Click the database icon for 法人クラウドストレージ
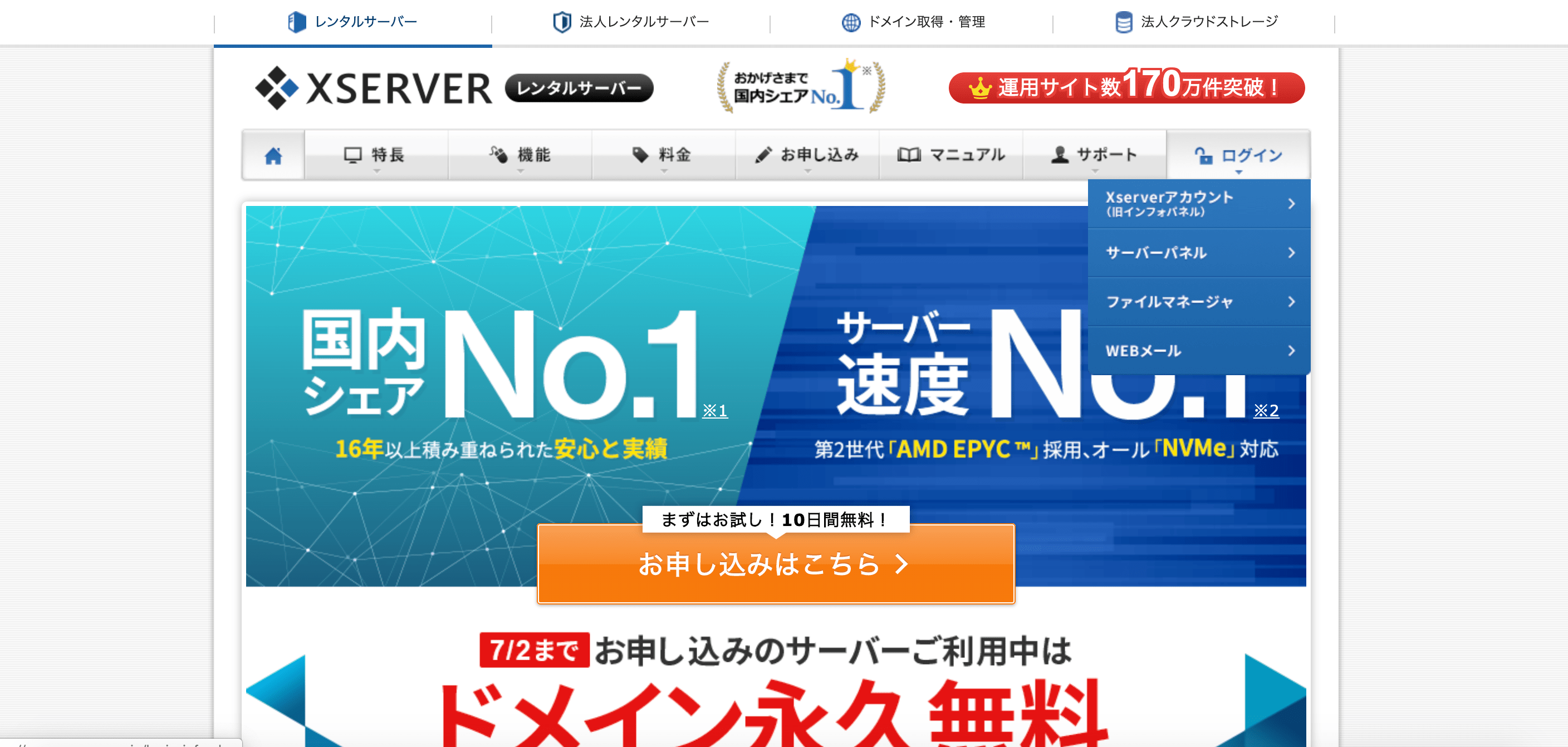Screen dimensions: 1568x747 pos(1123,22)
